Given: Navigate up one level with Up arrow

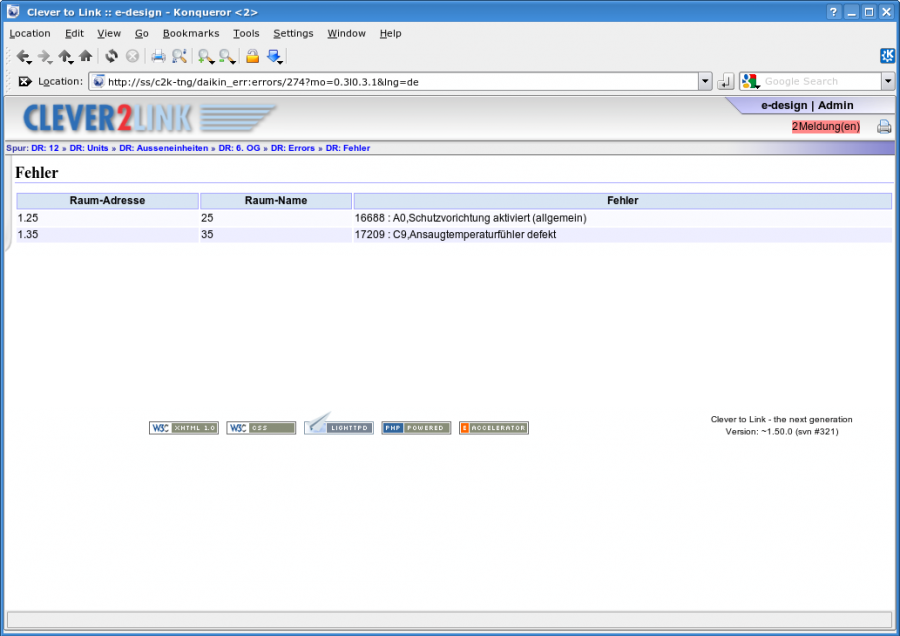Looking at the screenshot, I should [x=65, y=56].
